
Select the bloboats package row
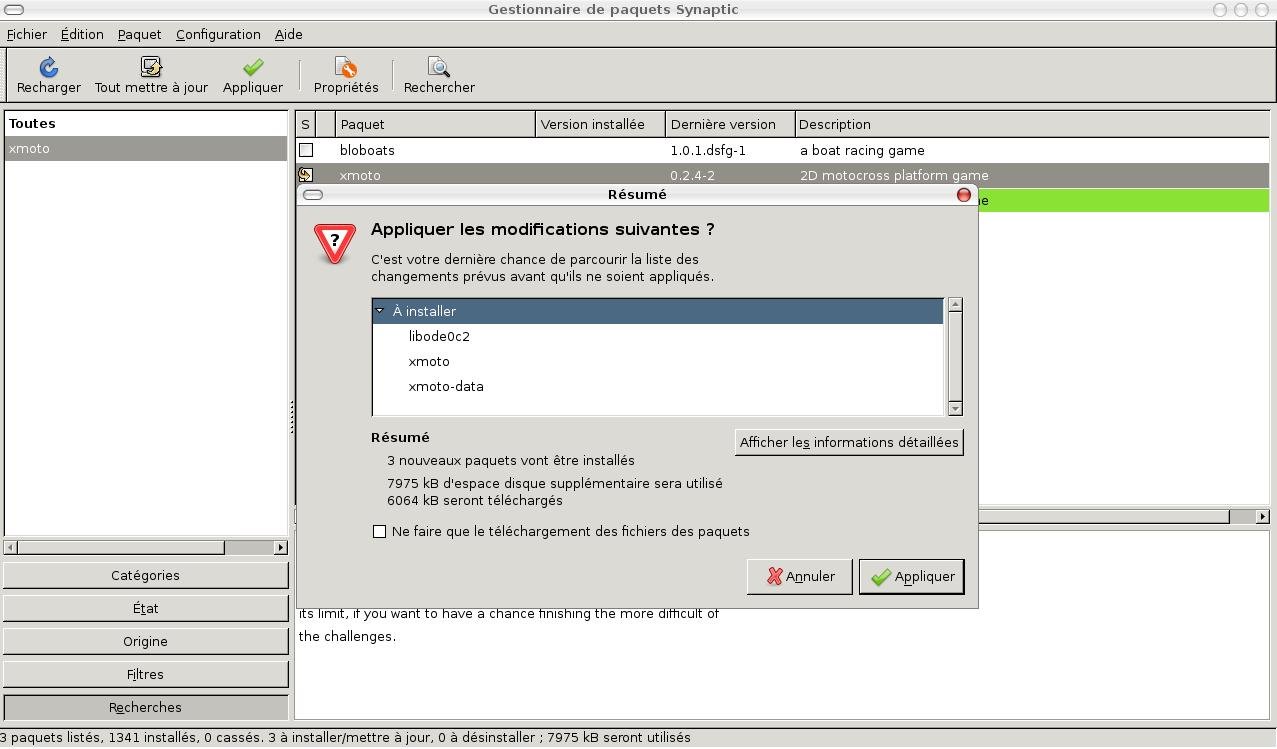click(x=782, y=150)
